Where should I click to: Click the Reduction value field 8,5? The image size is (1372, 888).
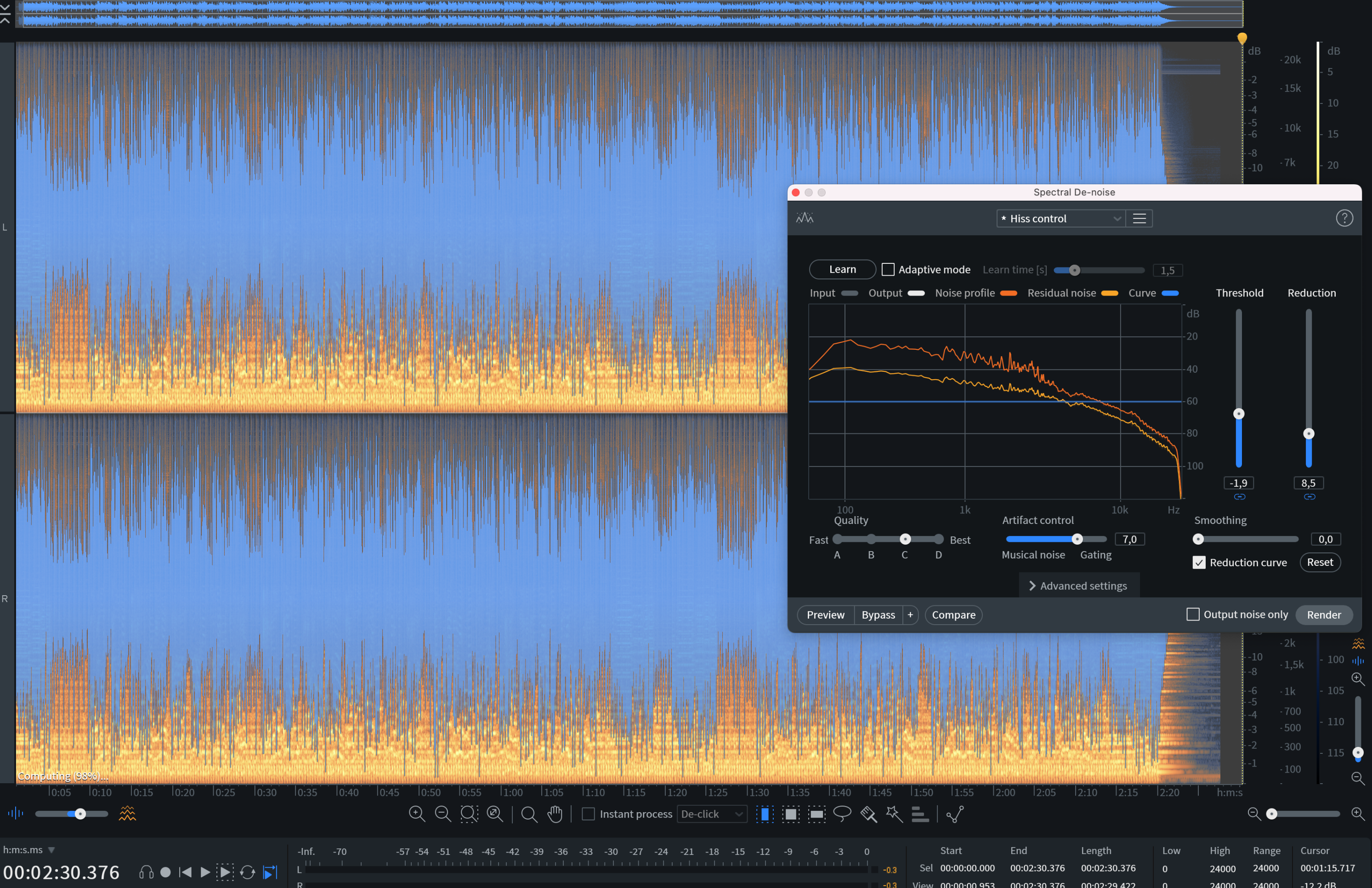click(1309, 483)
